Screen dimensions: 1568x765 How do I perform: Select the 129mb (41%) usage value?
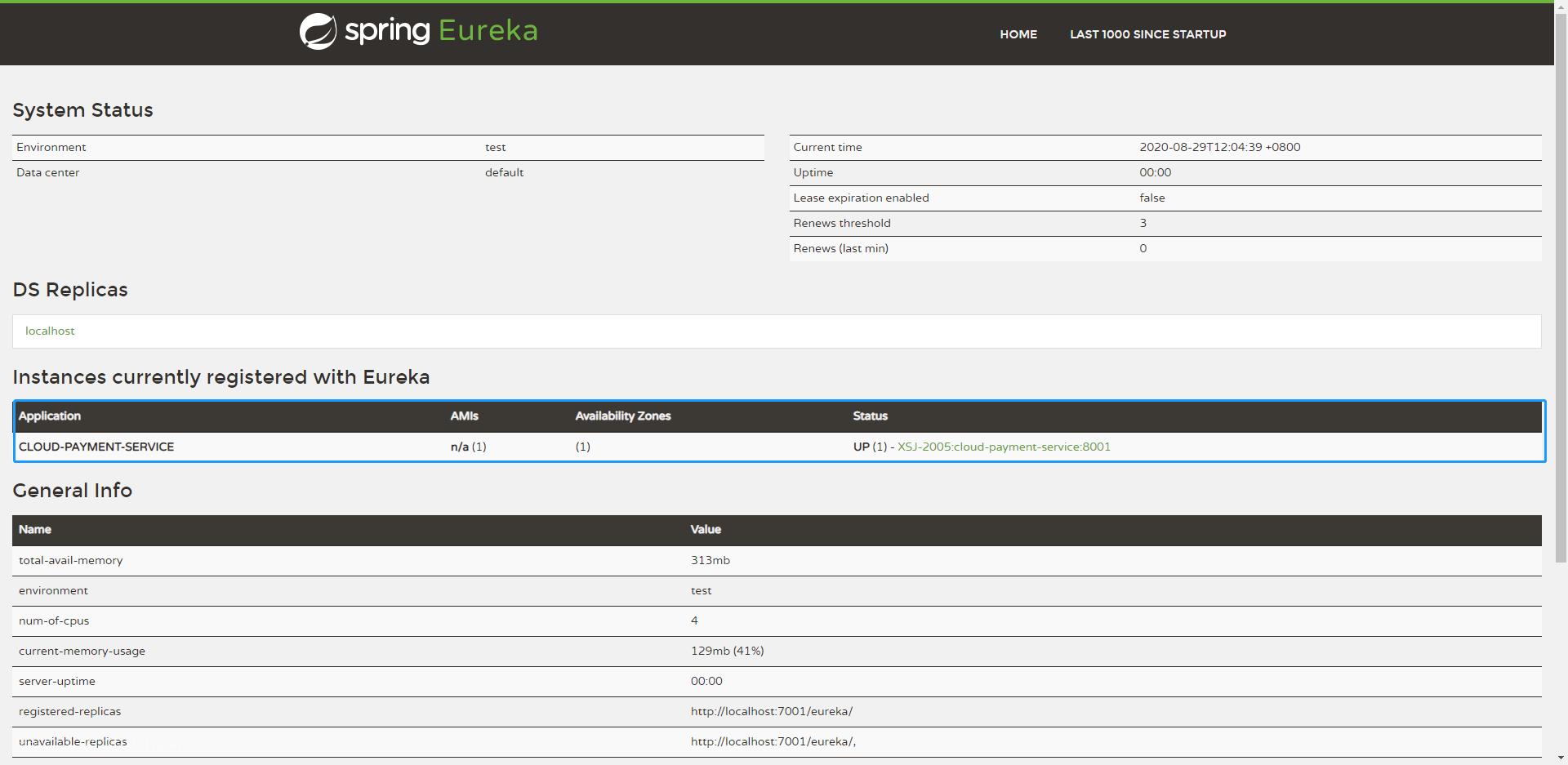(728, 651)
